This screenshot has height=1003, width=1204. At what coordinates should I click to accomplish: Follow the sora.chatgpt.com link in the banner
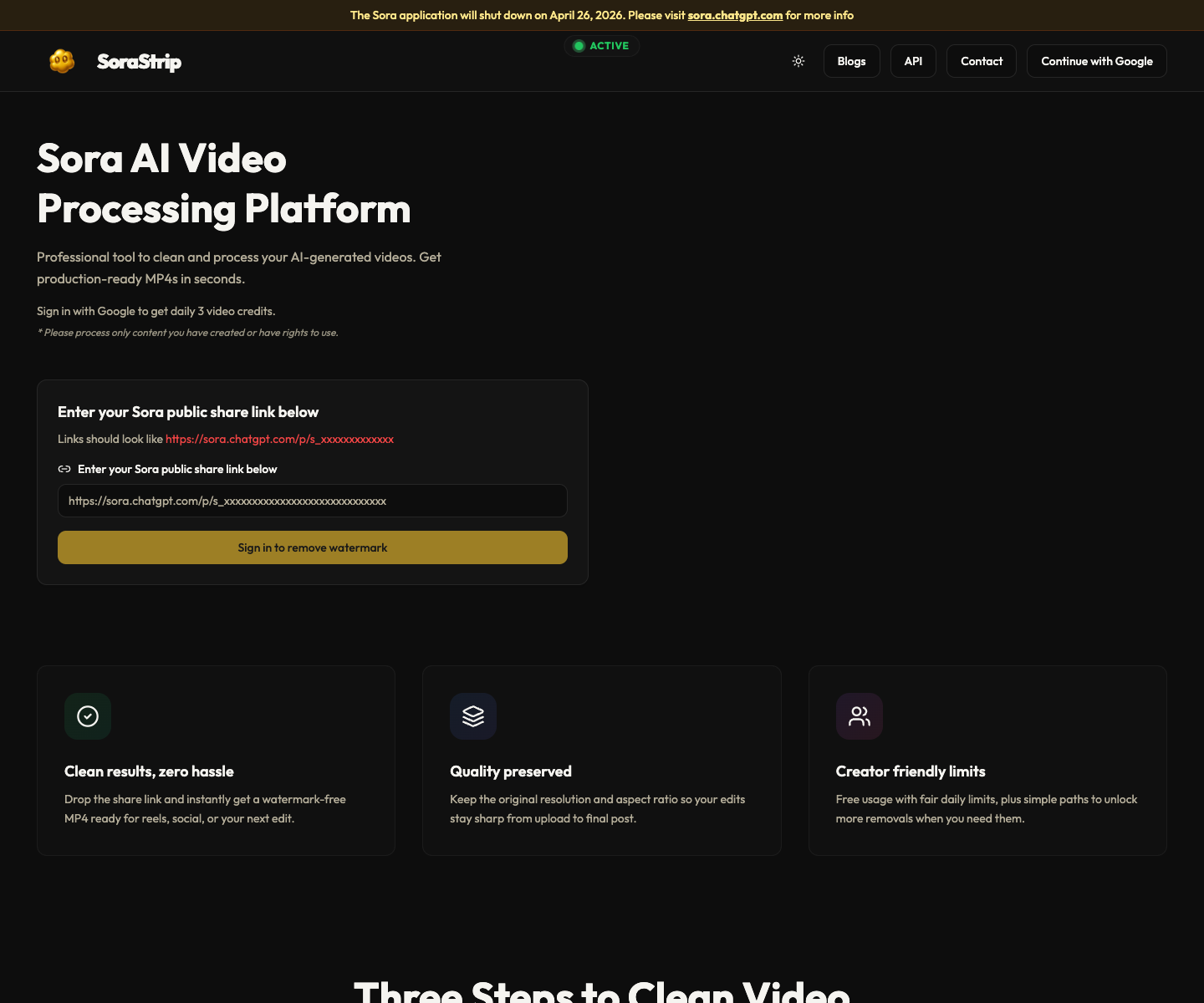pos(735,15)
